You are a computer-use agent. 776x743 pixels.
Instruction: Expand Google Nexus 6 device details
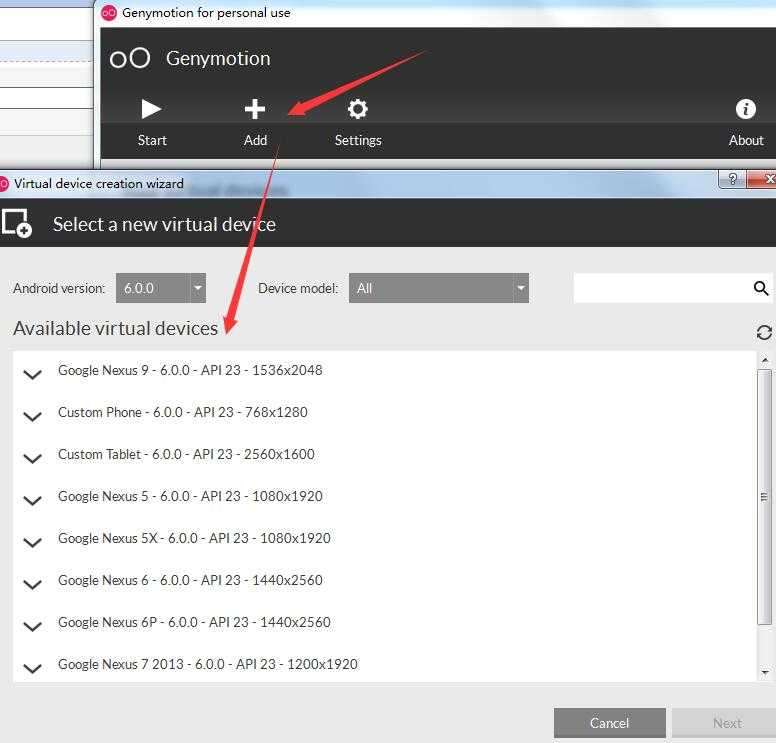click(x=33, y=585)
